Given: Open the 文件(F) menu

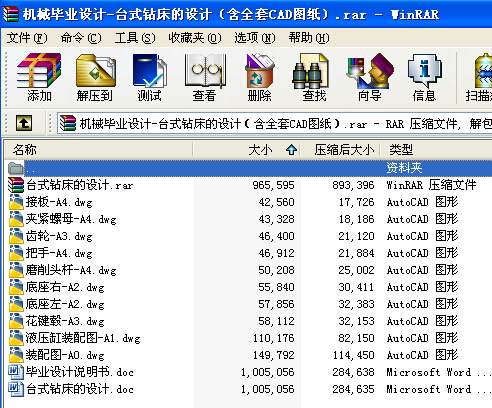Looking at the screenshot, I should (27, 38).
